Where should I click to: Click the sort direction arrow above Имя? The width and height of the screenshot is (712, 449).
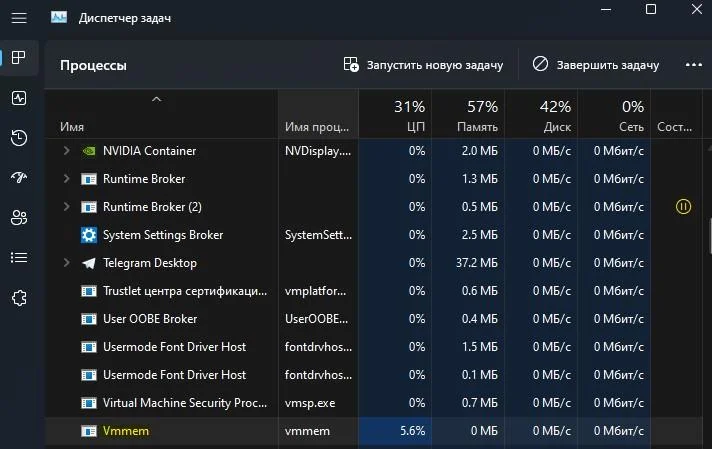click(156, 99)
